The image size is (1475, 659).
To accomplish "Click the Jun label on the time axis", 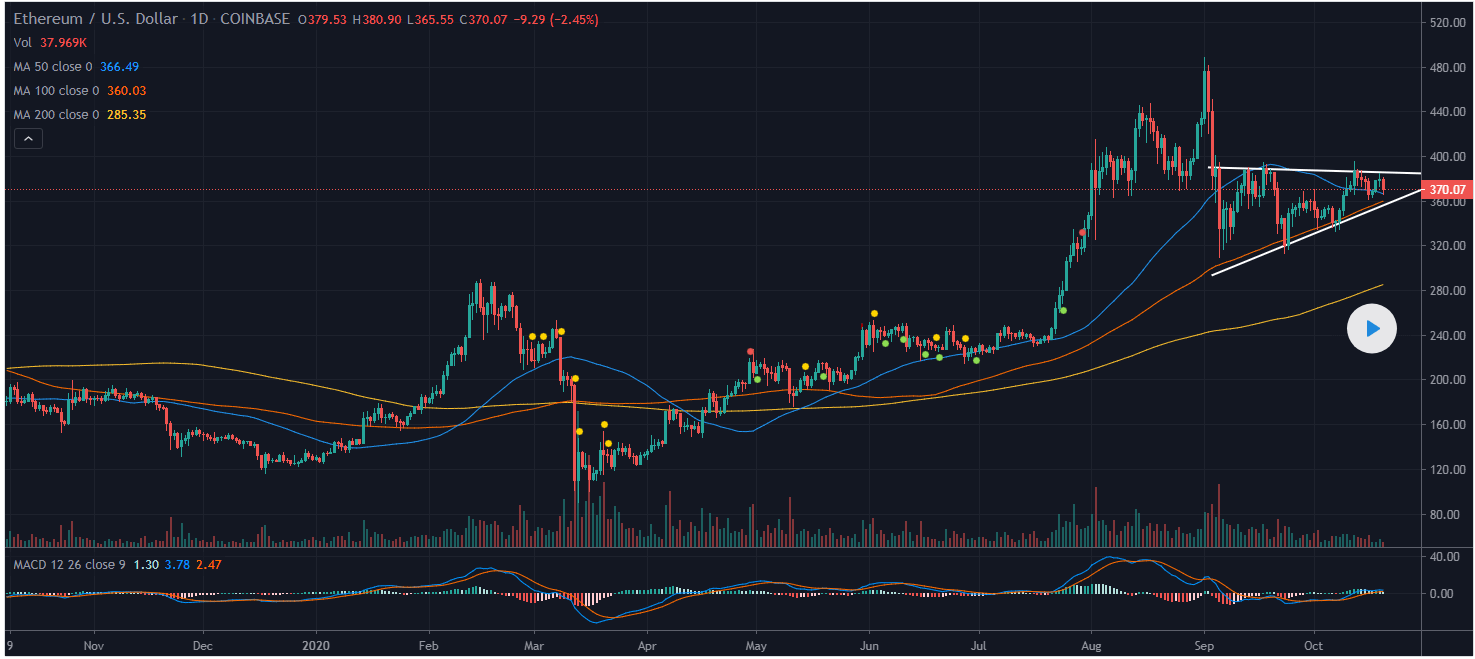I will tap(869, 646).
